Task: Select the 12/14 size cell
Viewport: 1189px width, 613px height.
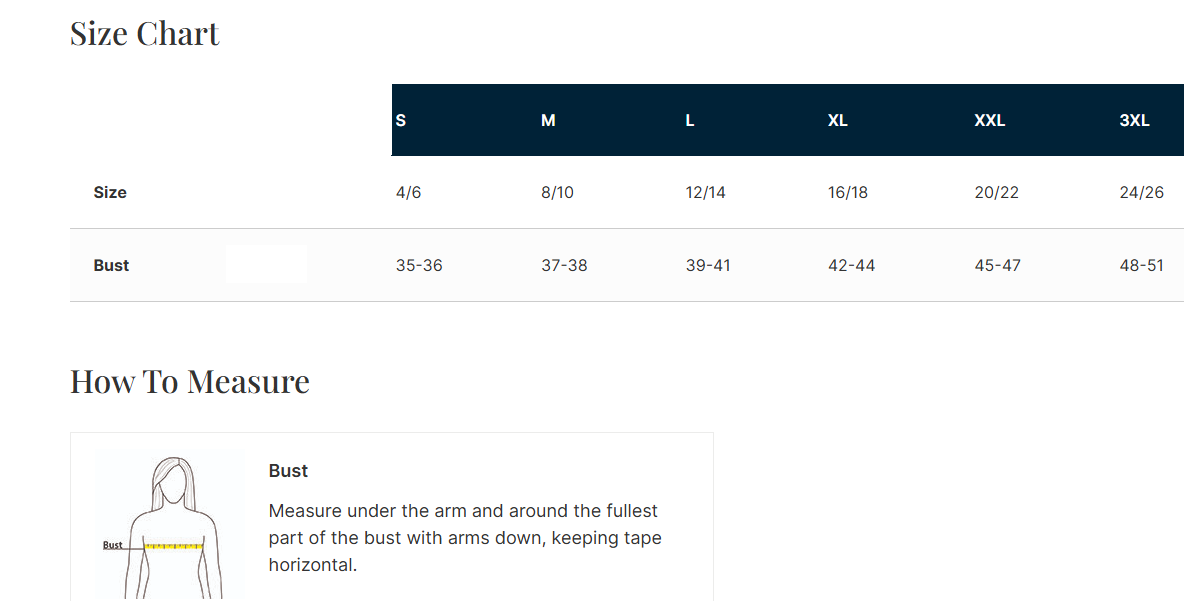Action: click(x=706, y=192)
